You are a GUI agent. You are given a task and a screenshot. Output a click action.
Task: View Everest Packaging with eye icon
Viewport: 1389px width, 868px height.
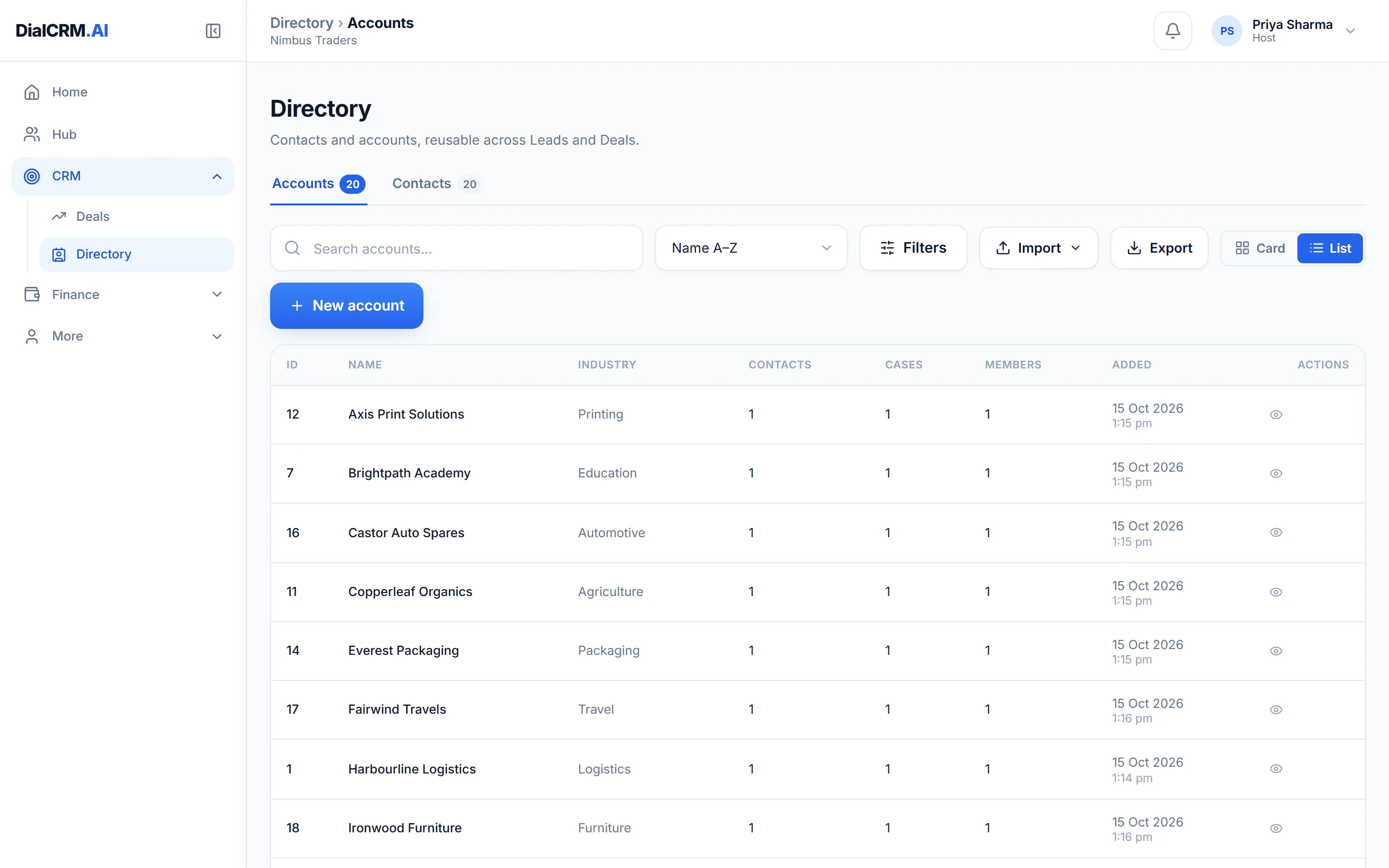[1275, 651]
